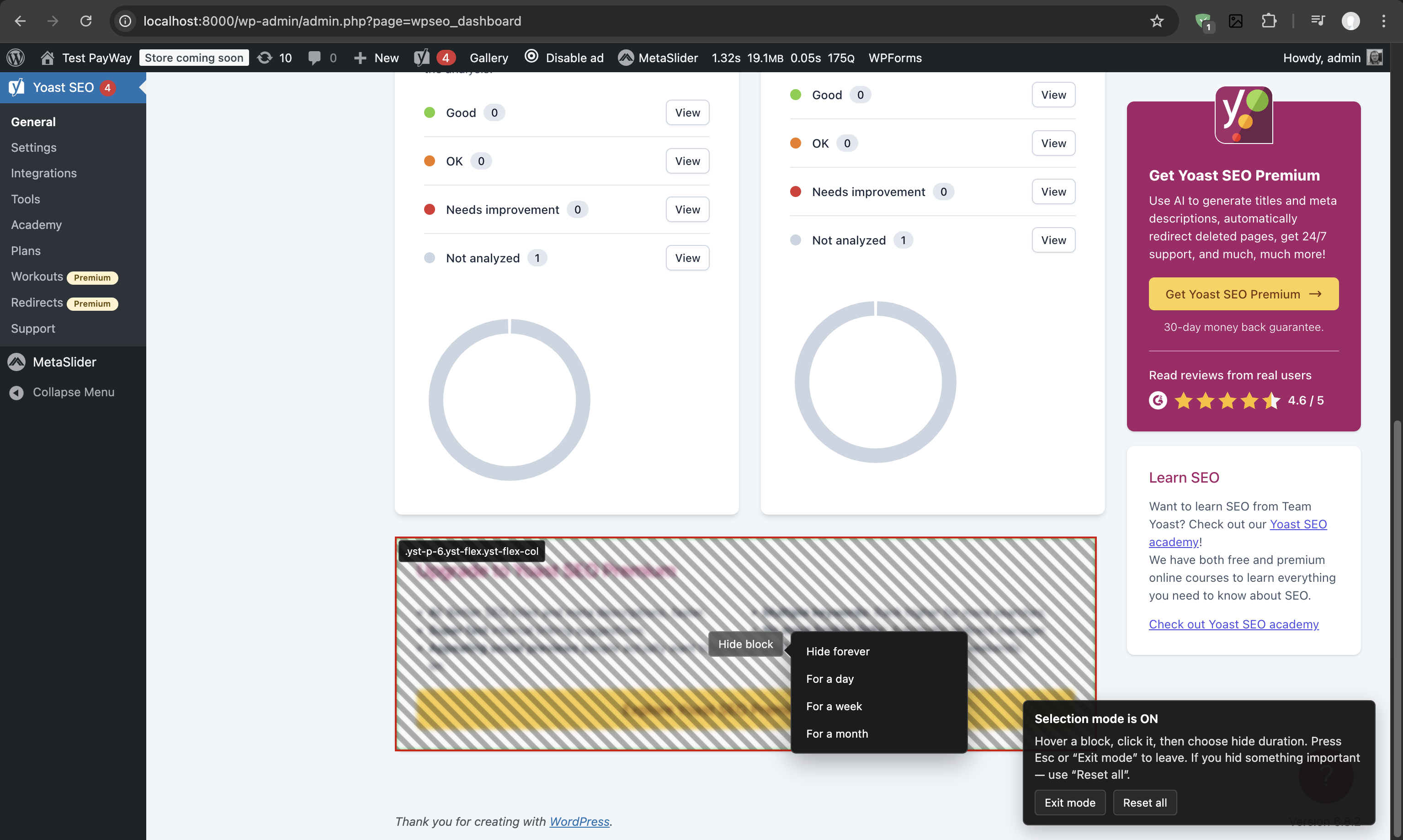Open the green shield extension icon
This screenshot has height=840, width=1403.
pos(1203,21)
